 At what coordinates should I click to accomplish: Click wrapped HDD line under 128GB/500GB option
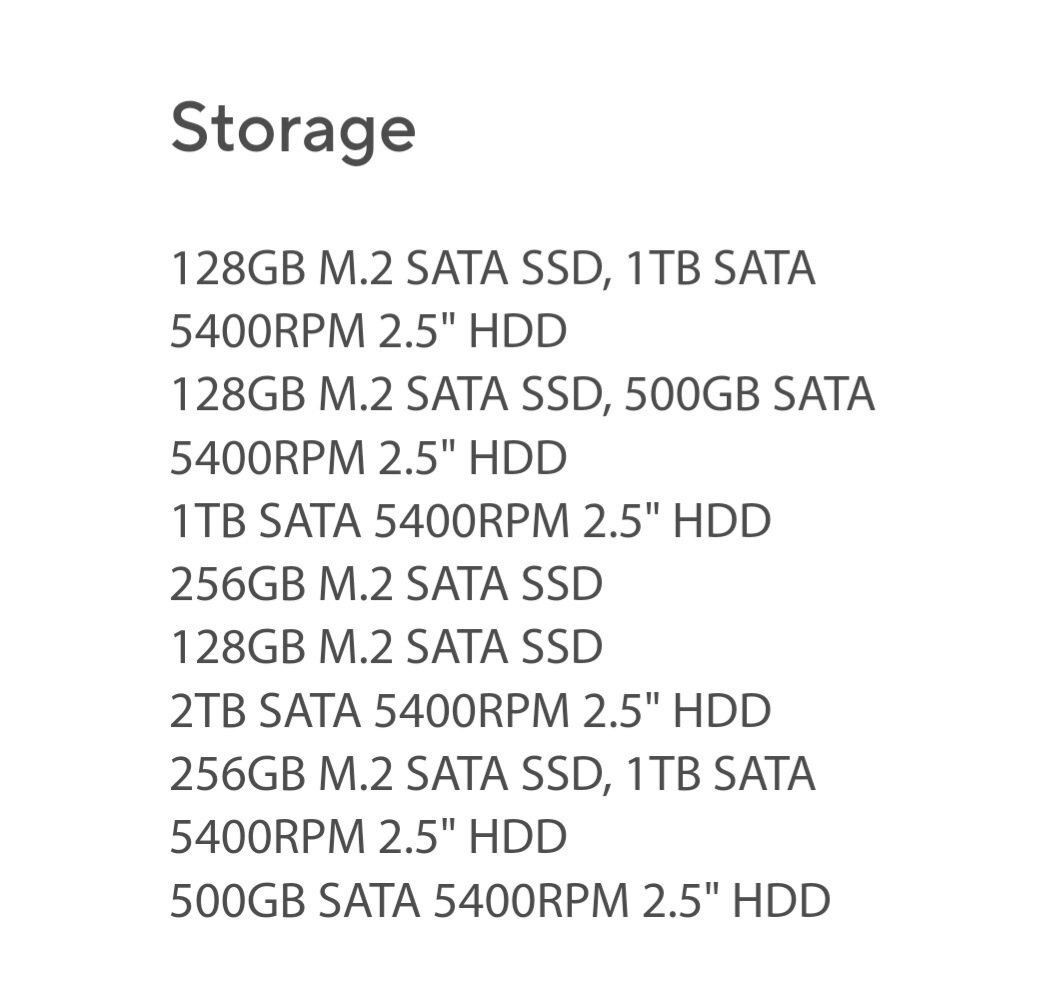368,457
